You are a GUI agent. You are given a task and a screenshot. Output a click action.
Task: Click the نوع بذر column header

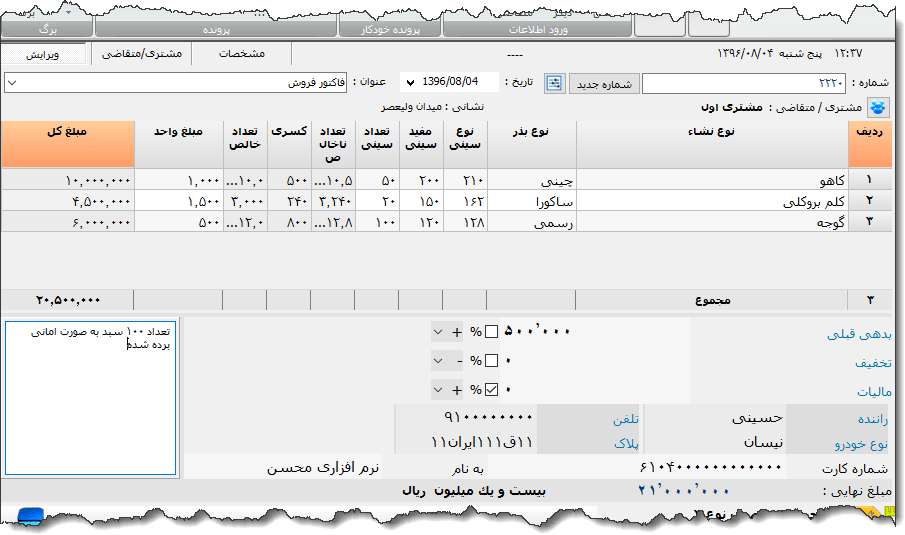click(532, 144)
